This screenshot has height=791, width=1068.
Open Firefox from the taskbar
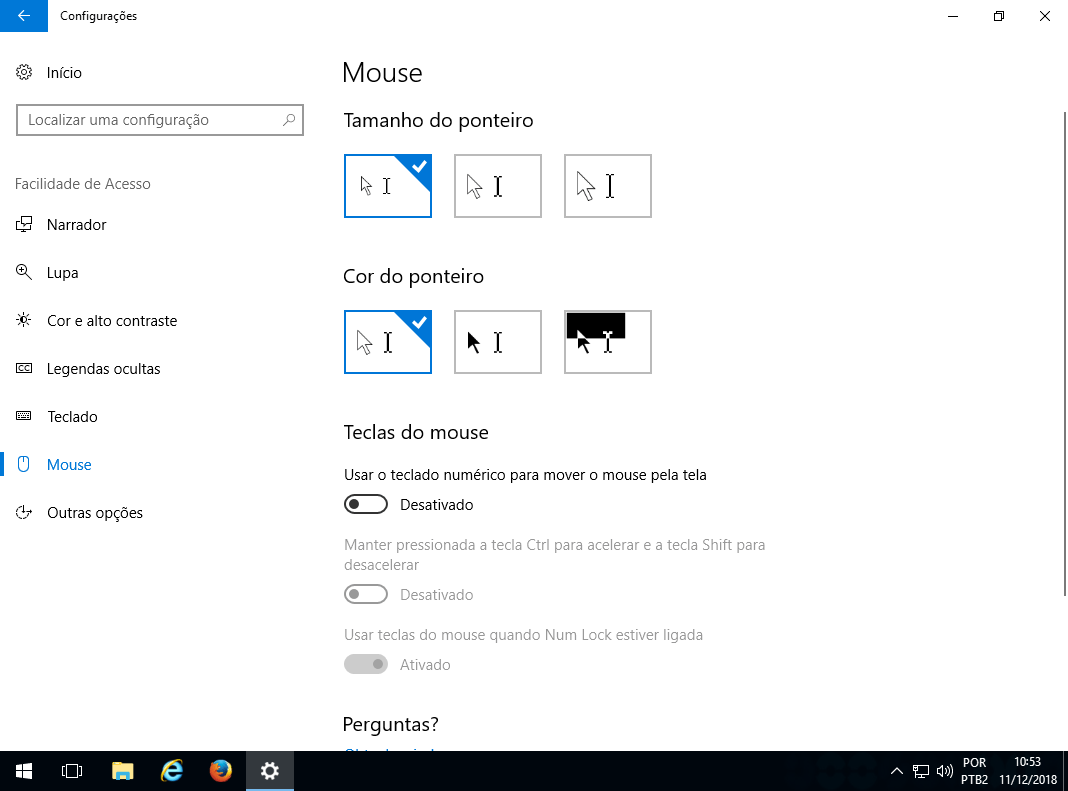click(221, 771)
